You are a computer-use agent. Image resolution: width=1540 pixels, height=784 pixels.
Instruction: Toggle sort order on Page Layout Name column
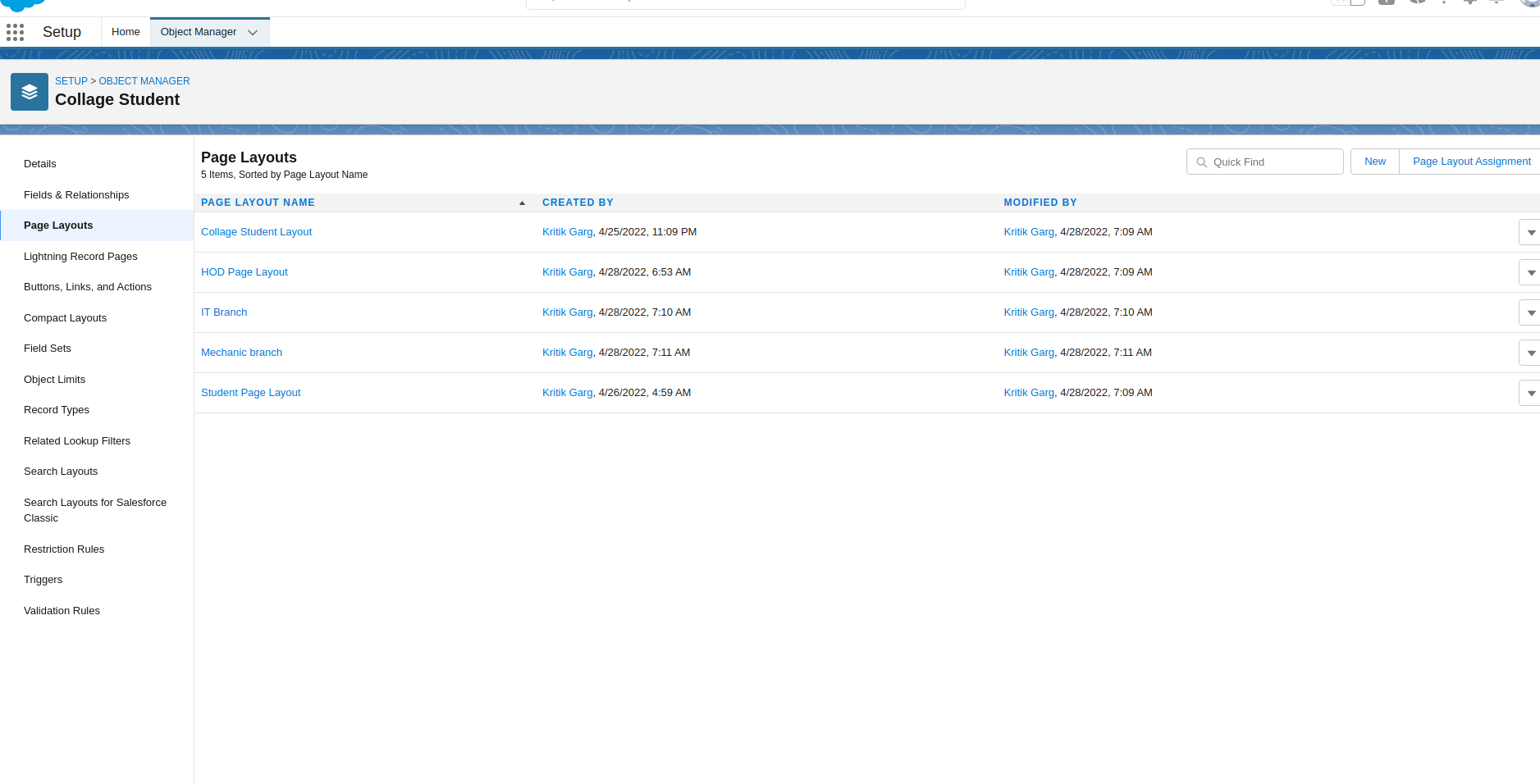pos(522,202)
